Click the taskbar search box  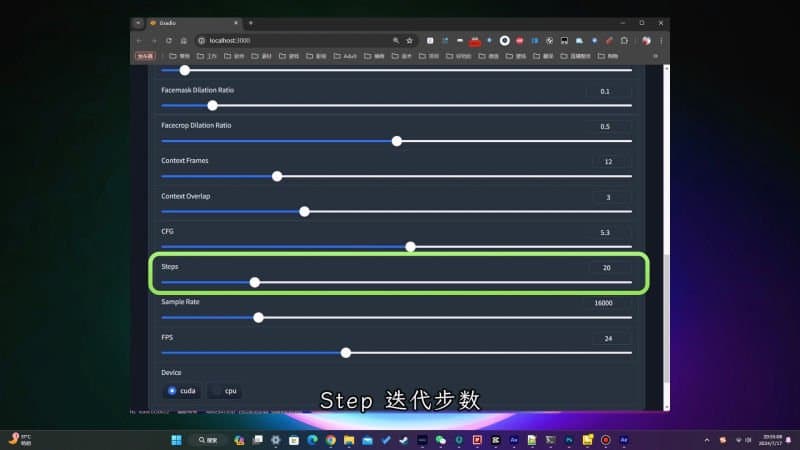click(208, 440)
